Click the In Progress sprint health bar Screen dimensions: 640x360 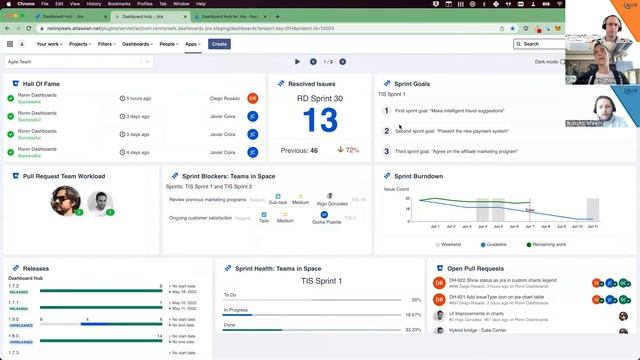pyautogui.click(x=312, y=315)
